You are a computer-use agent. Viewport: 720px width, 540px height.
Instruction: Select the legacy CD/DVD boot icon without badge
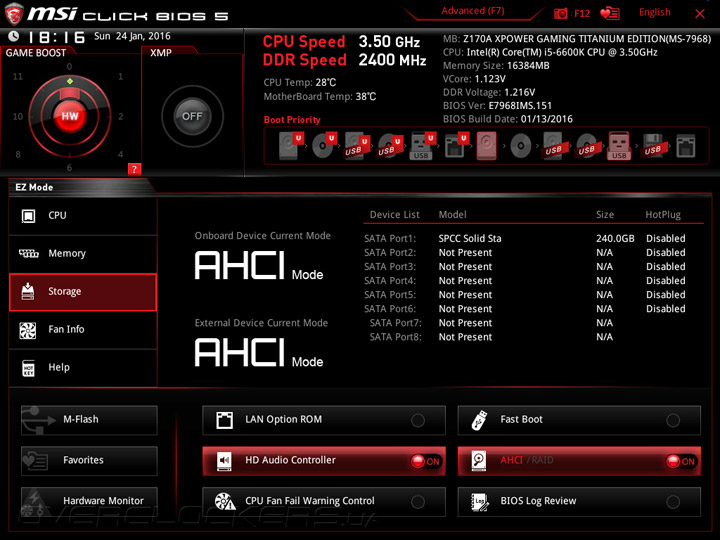pyautogui.click(x=521, y=146)
